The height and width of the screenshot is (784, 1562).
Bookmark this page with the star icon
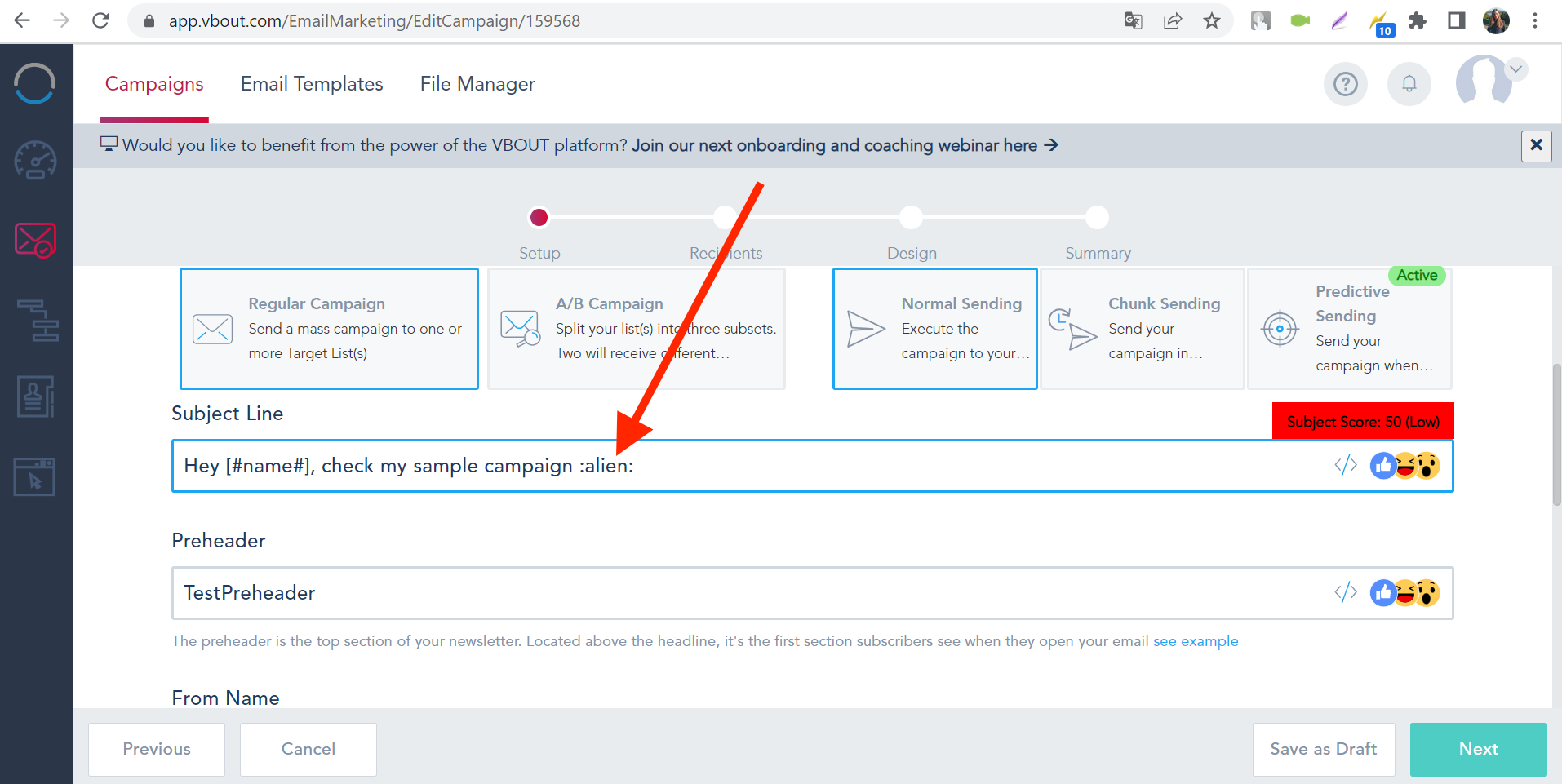click(x=1211, y=20)
